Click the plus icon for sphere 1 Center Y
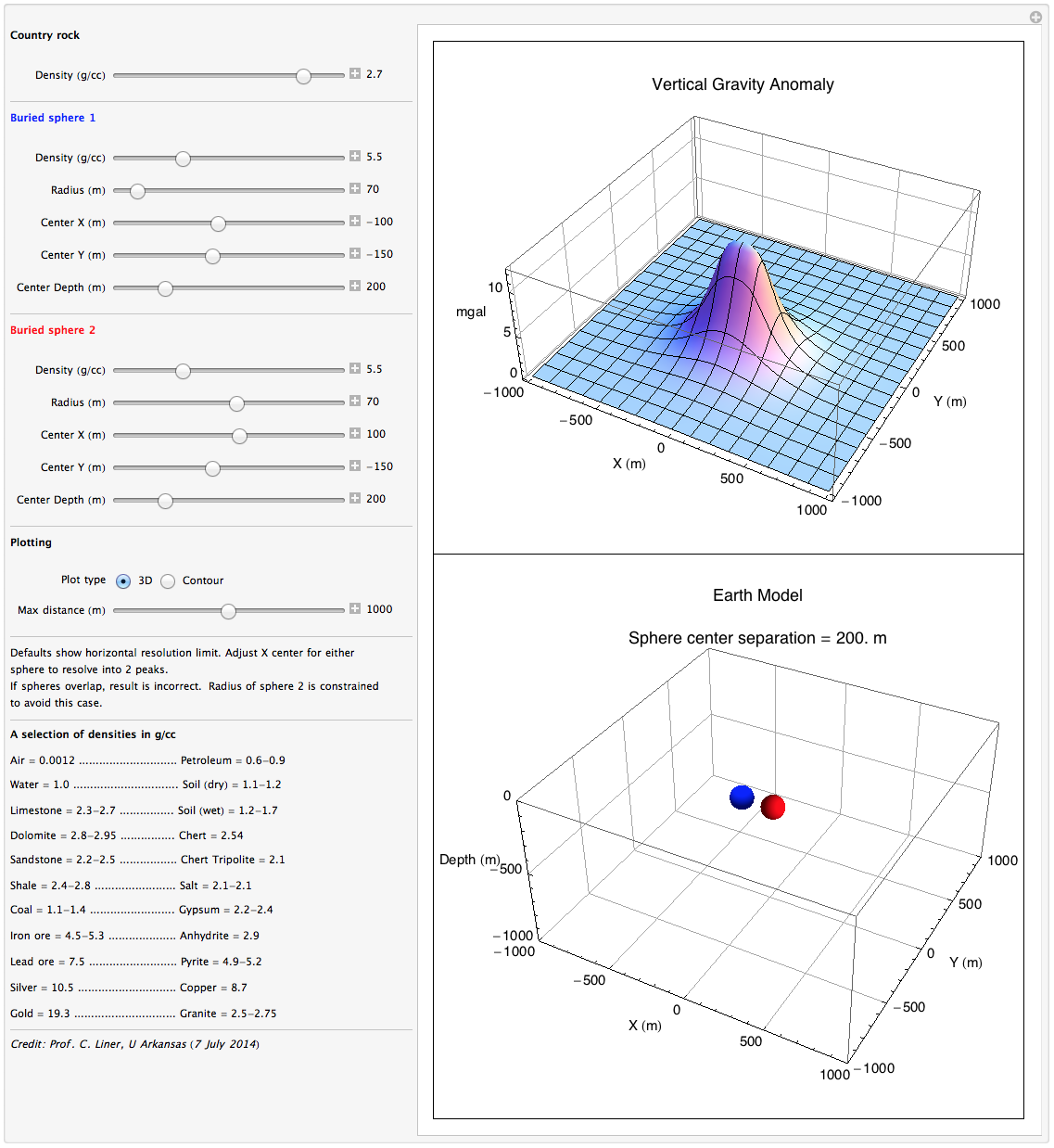 point(354,253)
